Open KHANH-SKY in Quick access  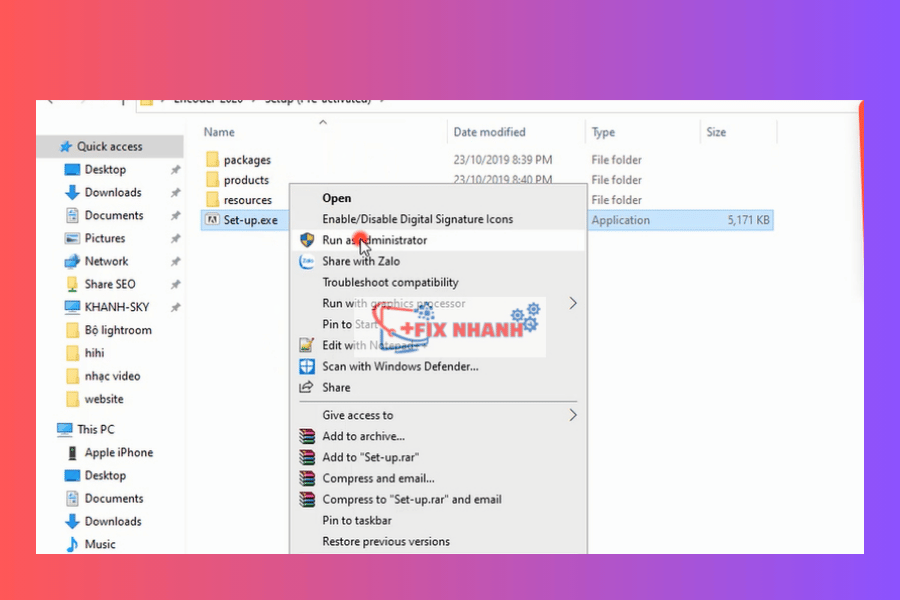(116, 307)
